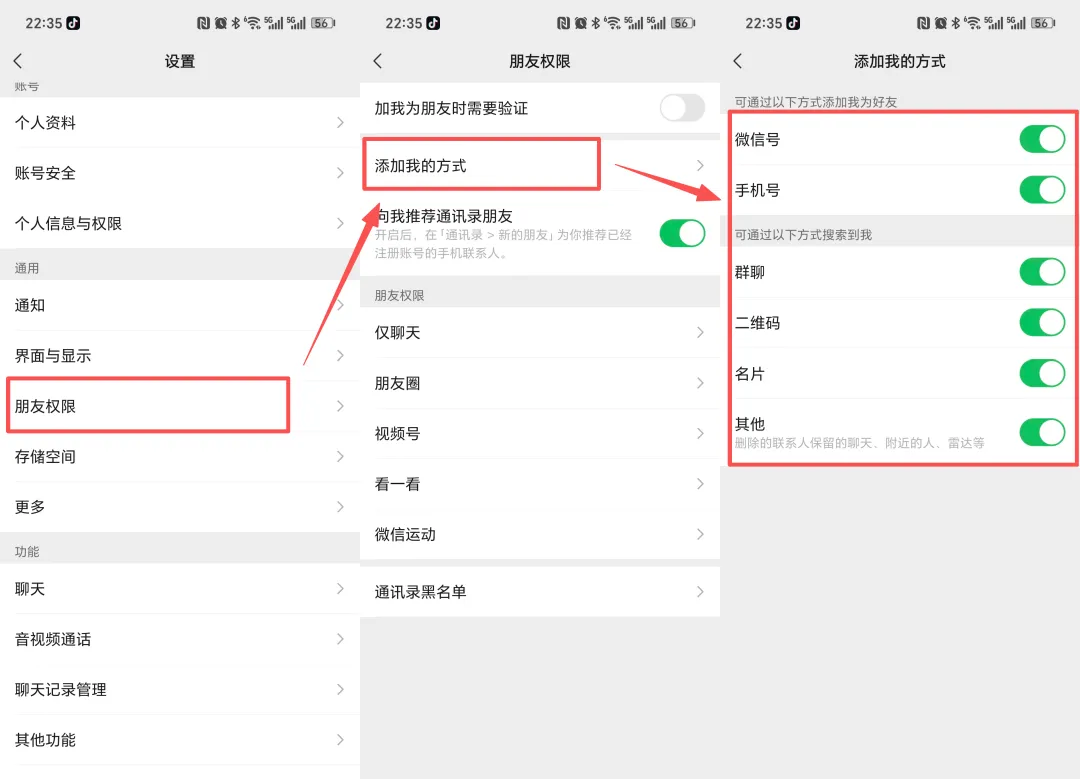The width and height of the screenshot is (1080, 779).
Task: Open 微信运动 permissions
Action: pyautogui.click(x=540, y=534)
